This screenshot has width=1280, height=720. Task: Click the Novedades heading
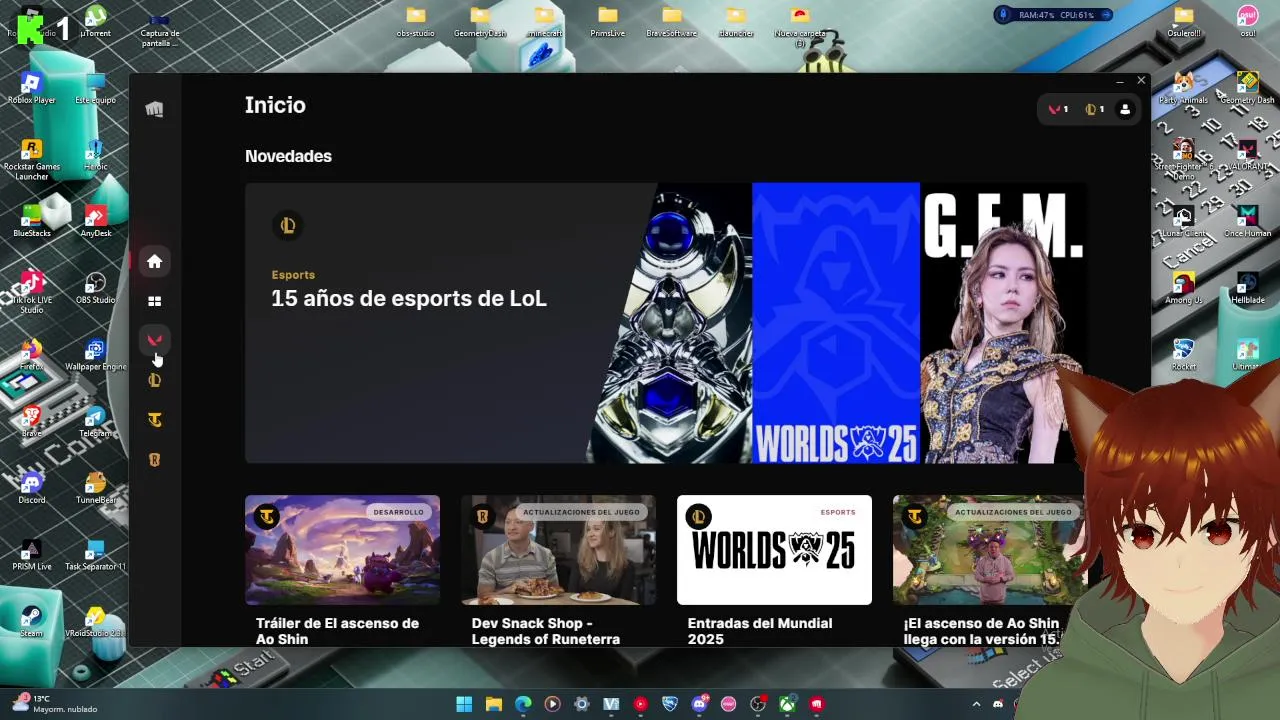[288, 156]
